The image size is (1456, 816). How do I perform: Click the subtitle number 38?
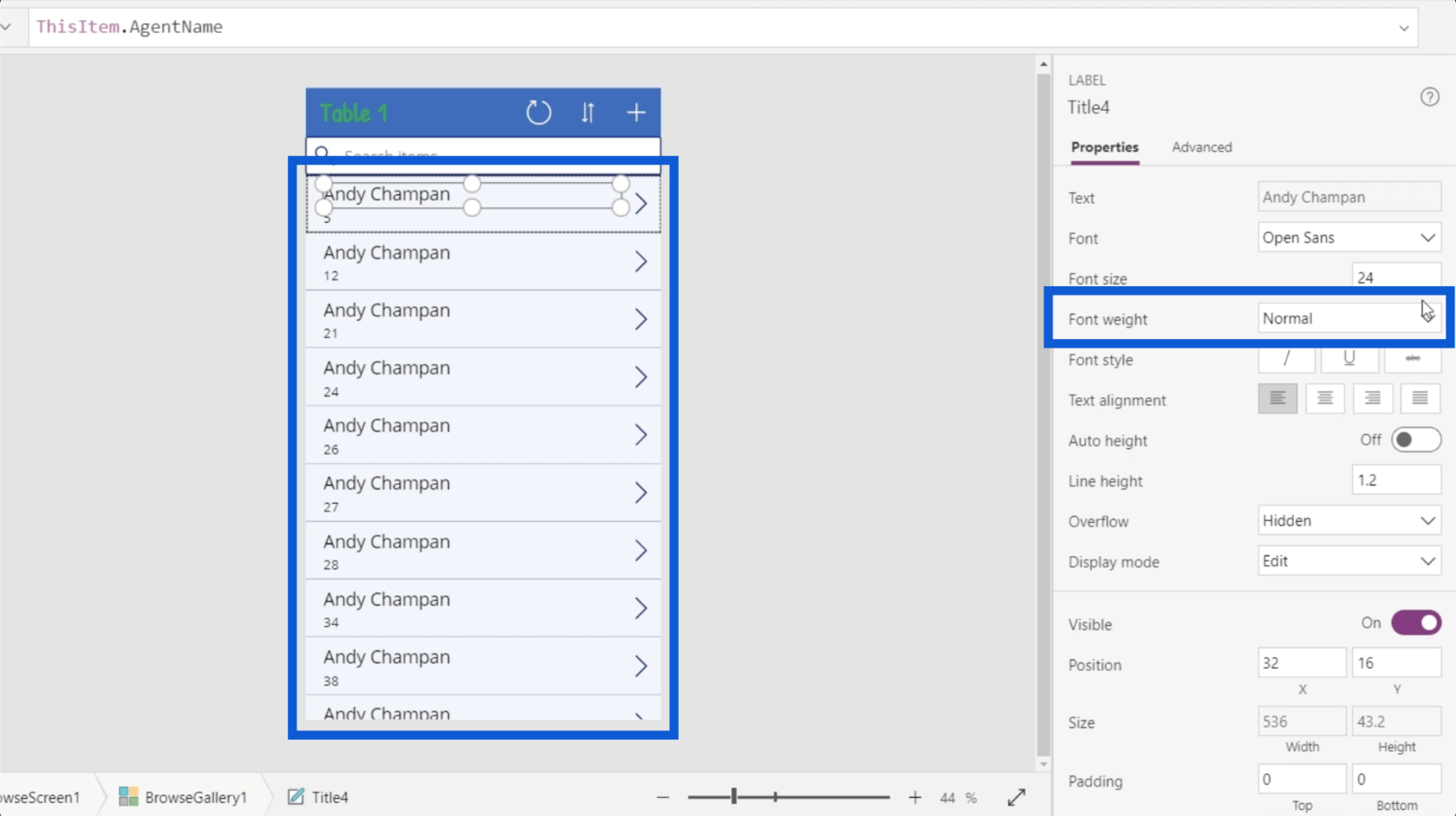pos(331,681)
